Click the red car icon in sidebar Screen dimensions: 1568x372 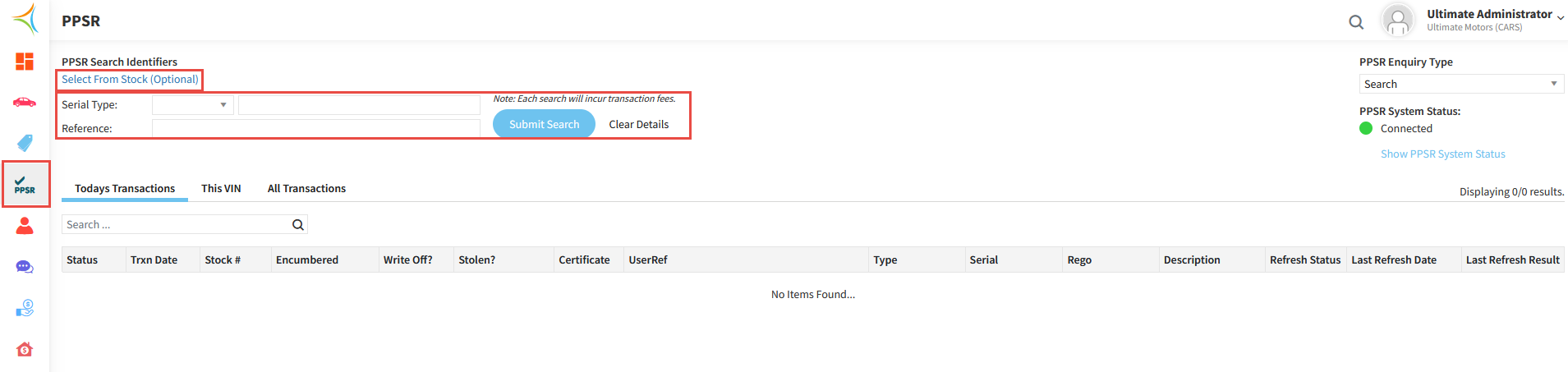pos(25,103)
